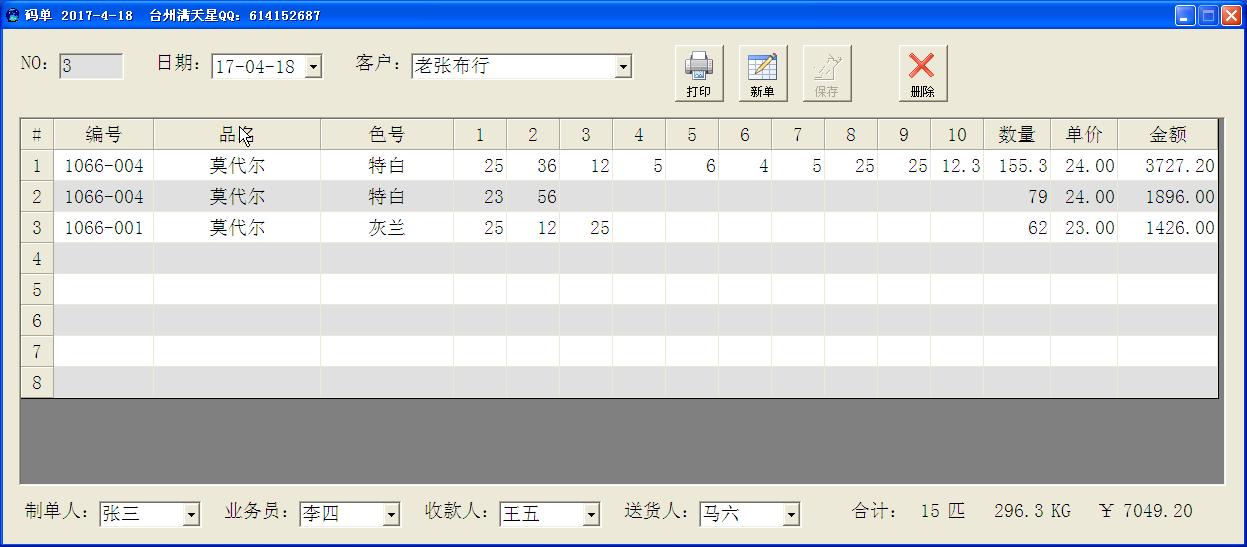Close the 码单 window

pos(1230,15)
